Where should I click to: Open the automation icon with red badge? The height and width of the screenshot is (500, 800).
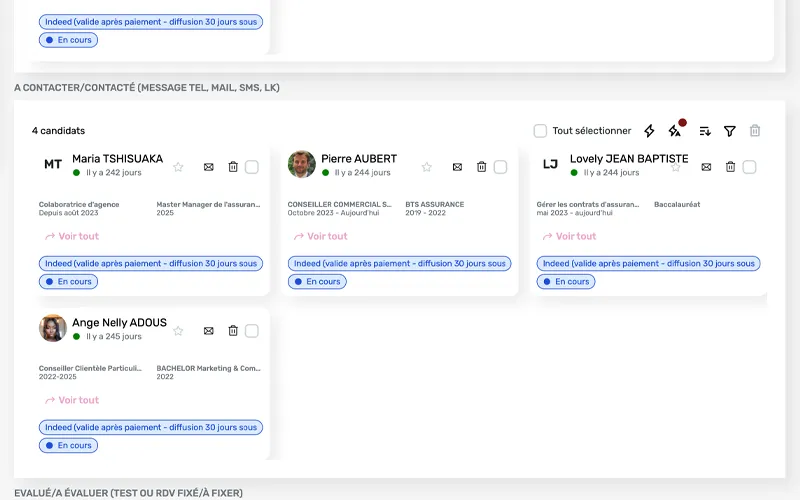675,131
